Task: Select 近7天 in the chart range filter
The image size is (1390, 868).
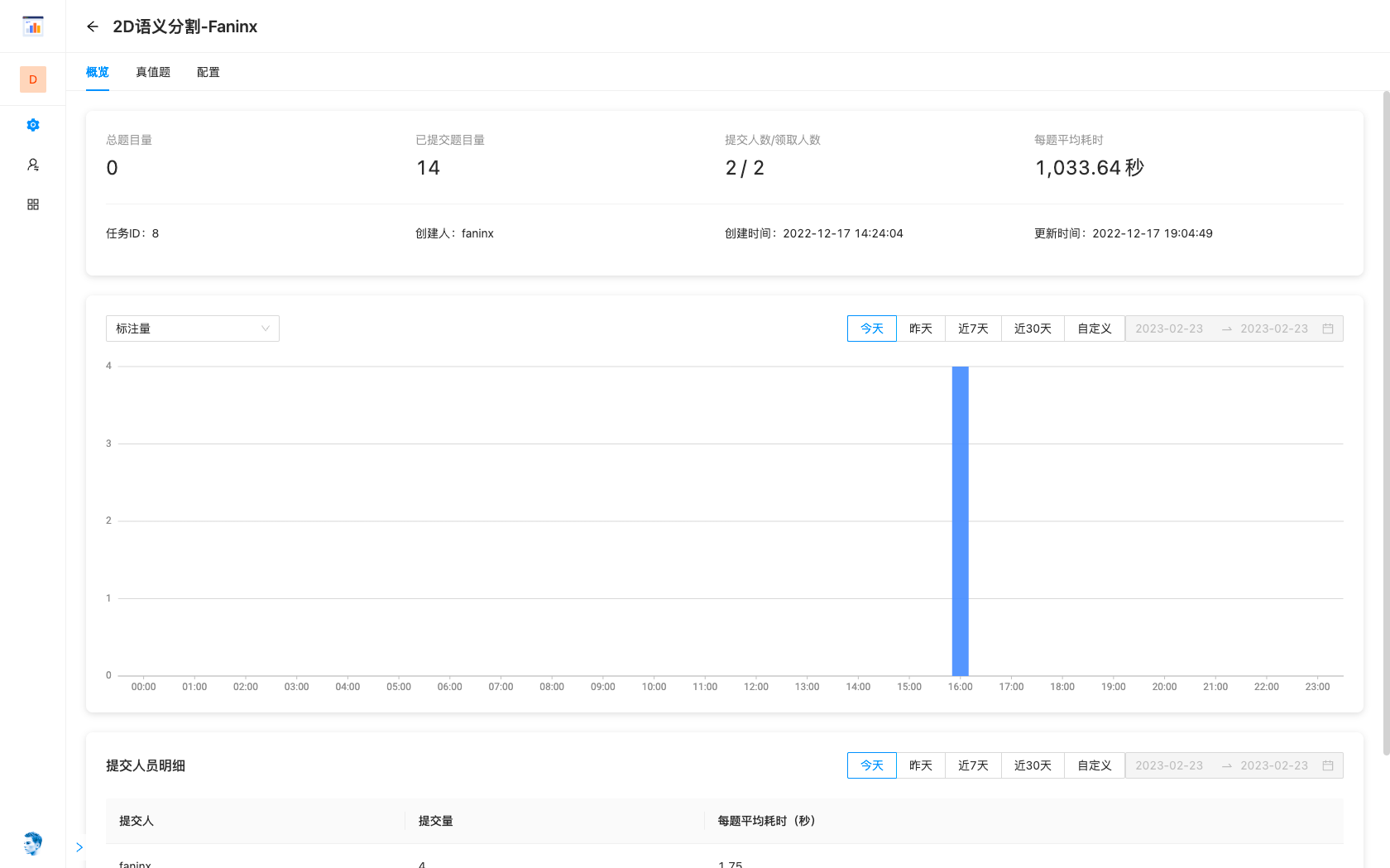Action: click(973, 328)
